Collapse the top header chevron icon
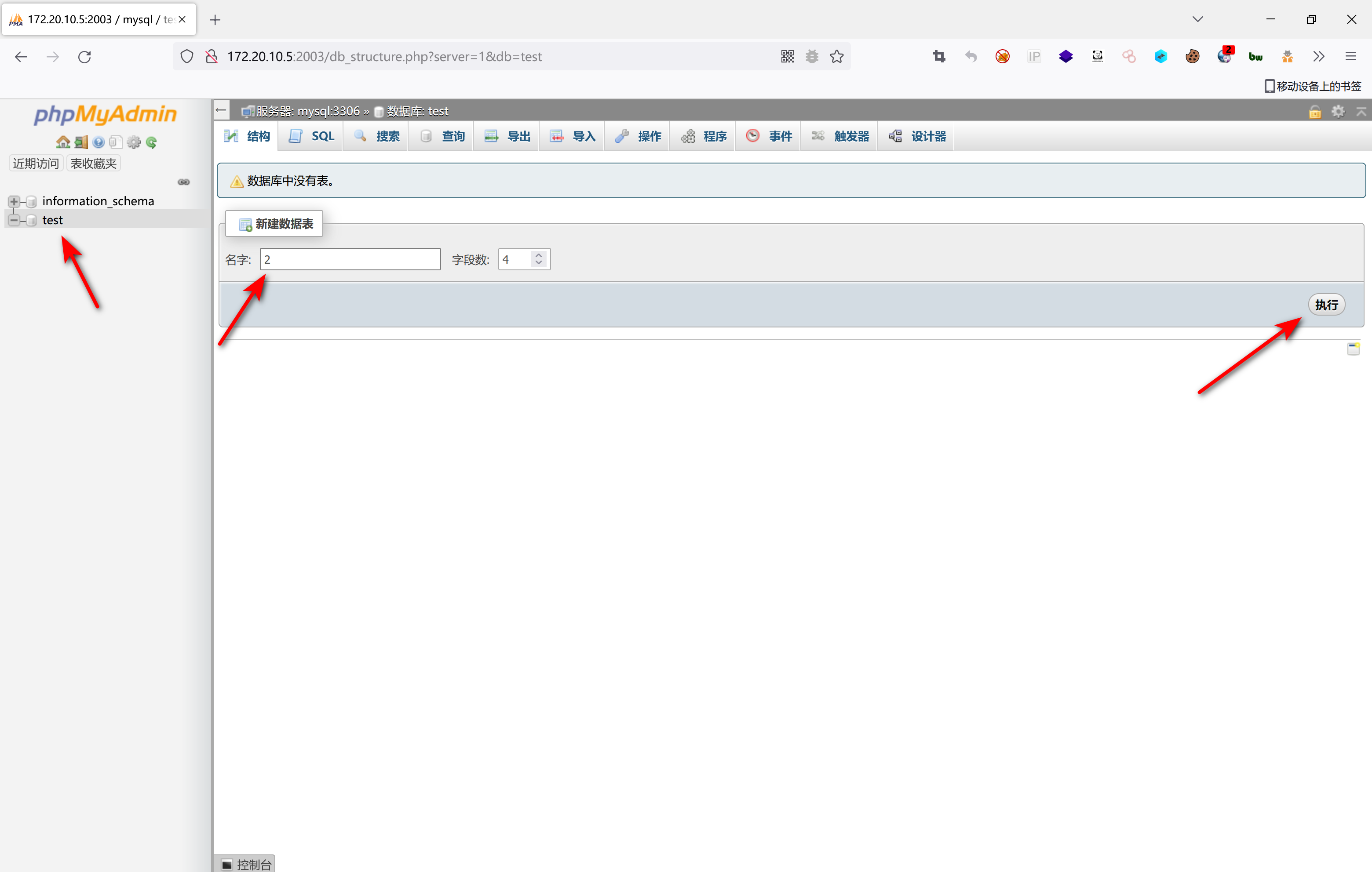This screenshot has width=1372, height=872. 1361,111
